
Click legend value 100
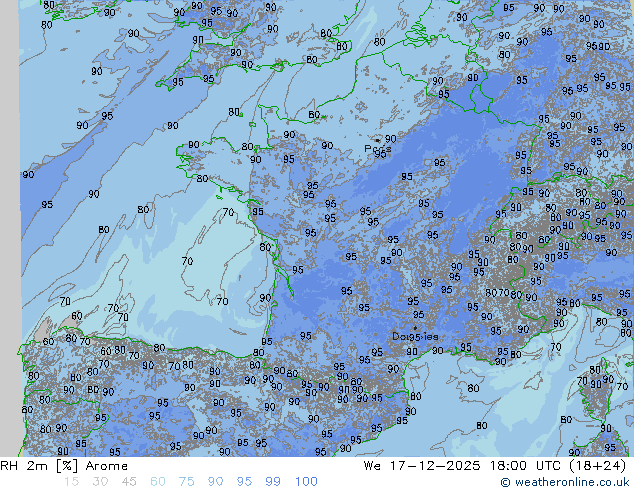(x=306, y=482)
